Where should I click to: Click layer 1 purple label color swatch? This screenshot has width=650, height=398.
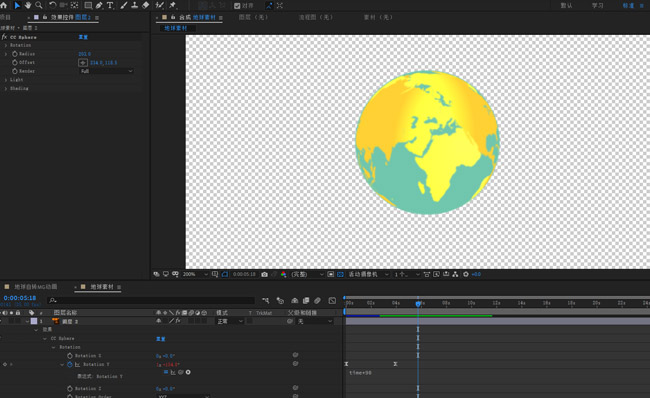coord(34,321)
